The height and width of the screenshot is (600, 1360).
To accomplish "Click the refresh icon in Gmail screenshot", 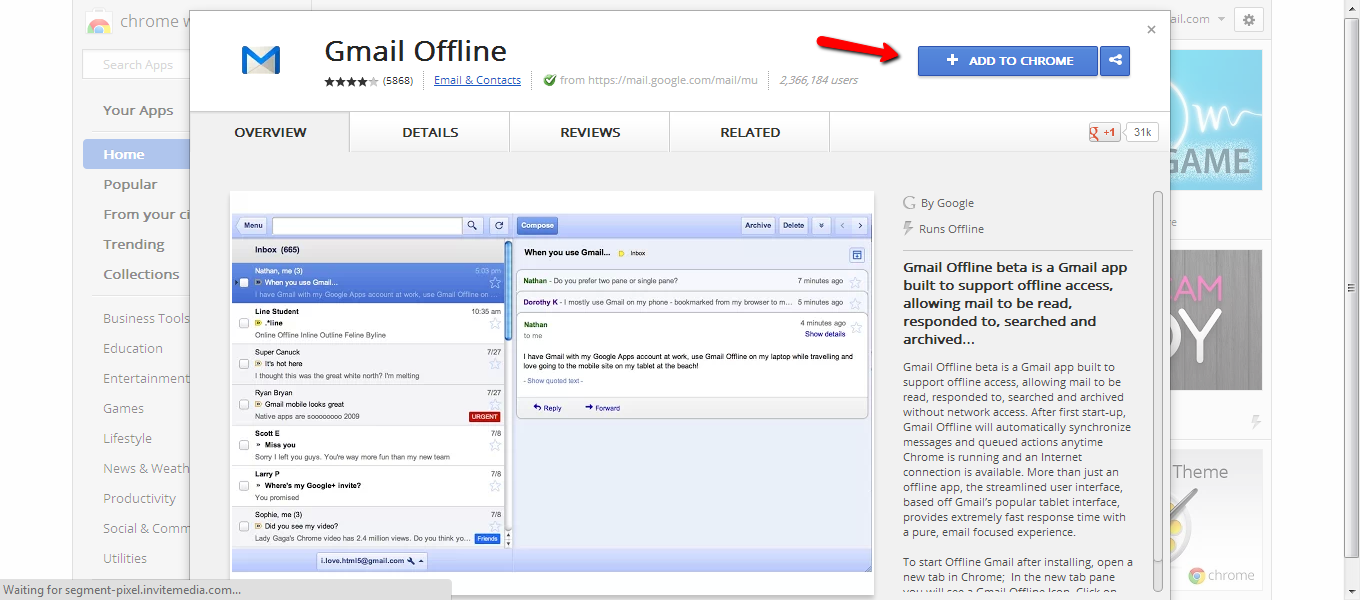I will (498, 226).
